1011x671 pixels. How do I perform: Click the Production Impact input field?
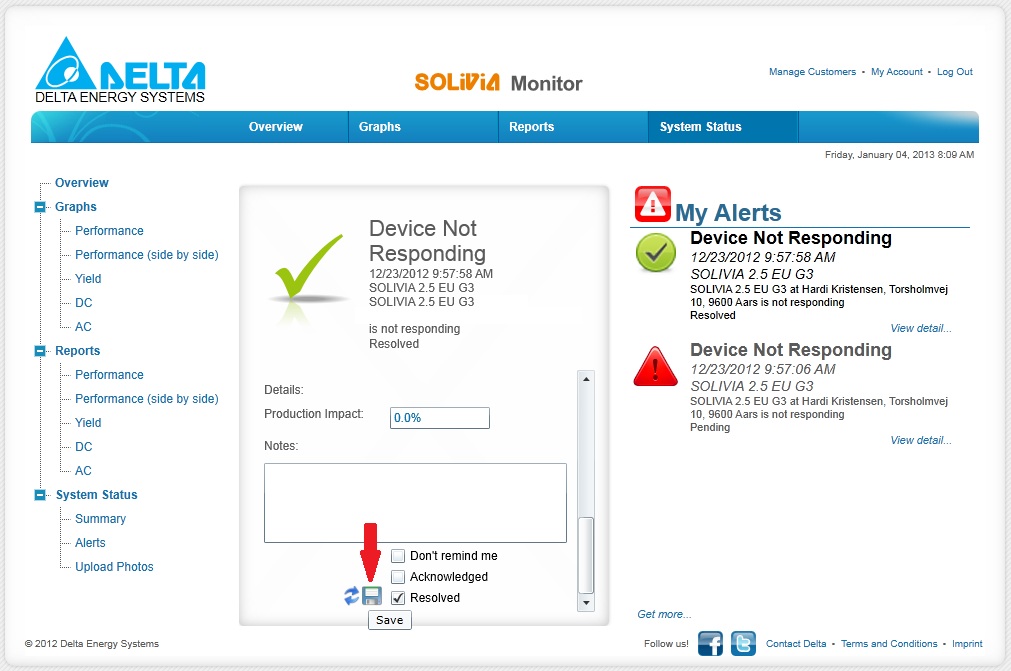pyautogui.click(x=440, y=418)
